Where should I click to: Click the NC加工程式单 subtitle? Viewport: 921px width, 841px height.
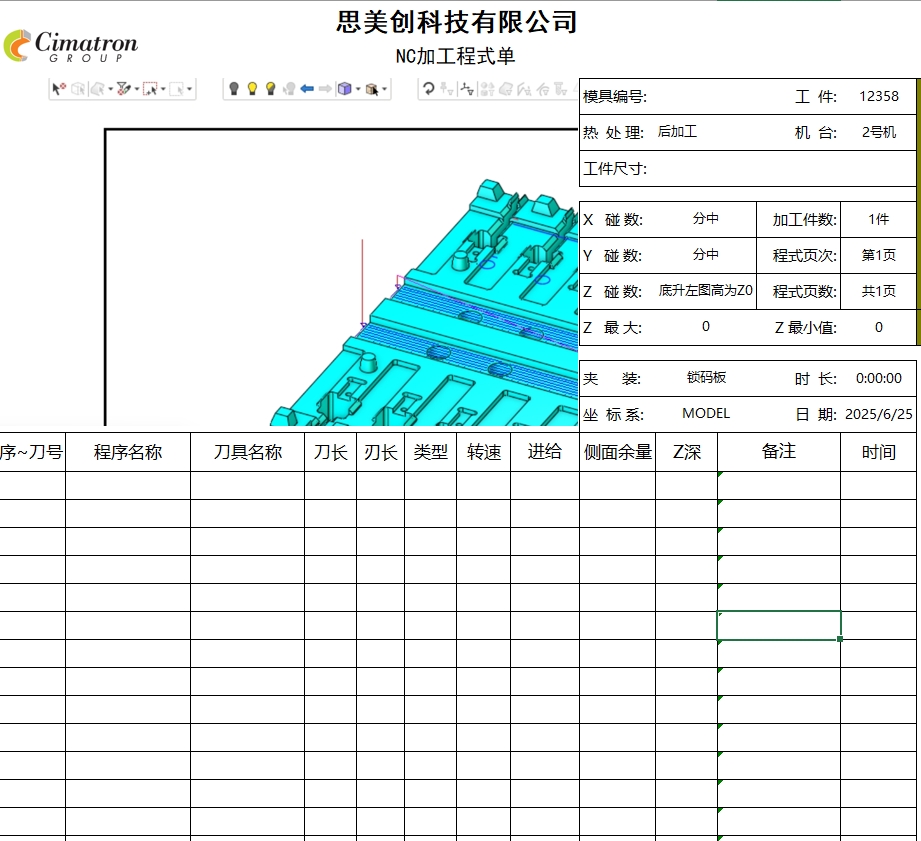coord(455,56)
